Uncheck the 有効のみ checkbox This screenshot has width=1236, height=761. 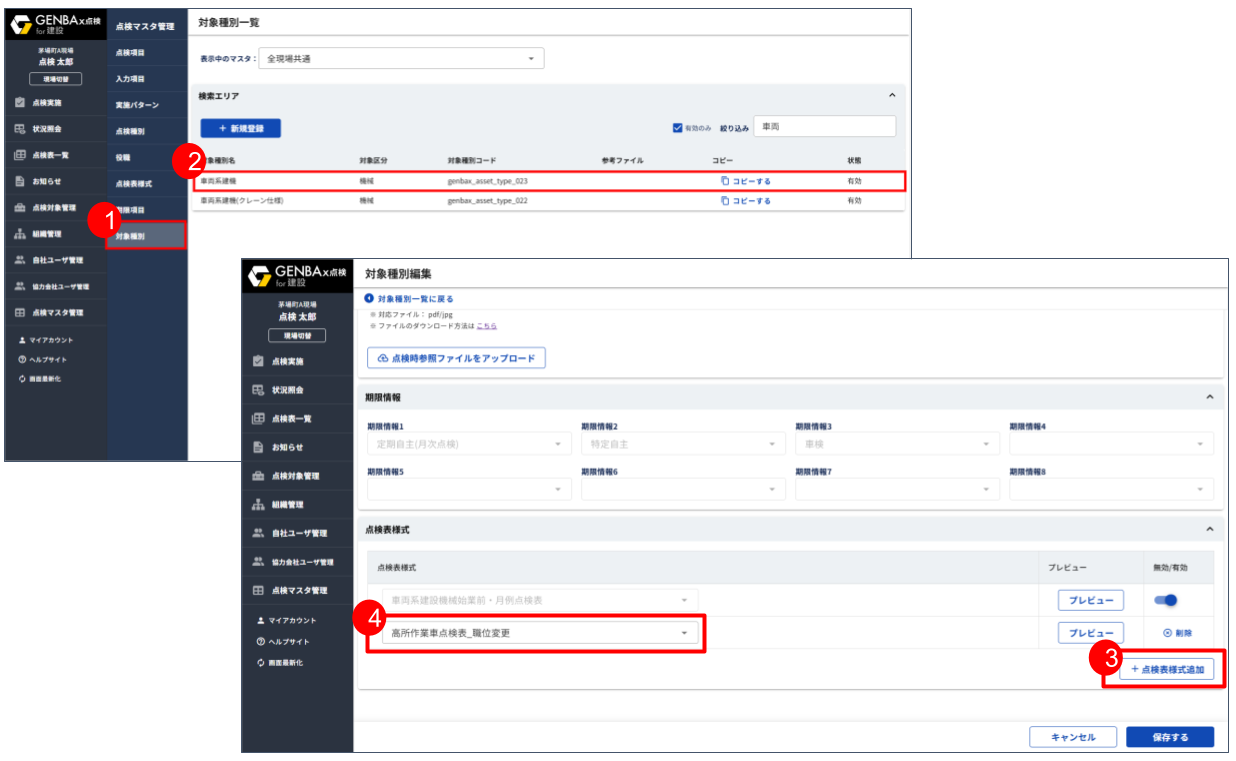click(677, 128)
